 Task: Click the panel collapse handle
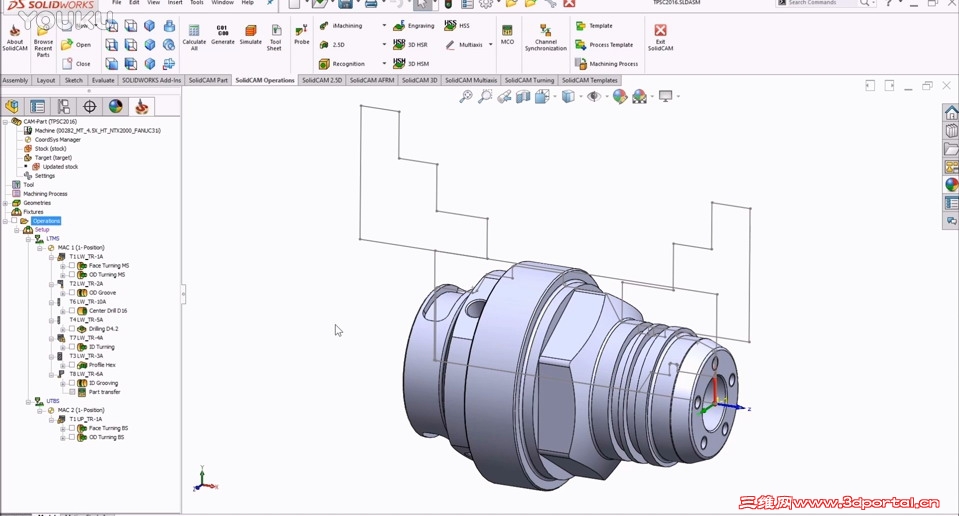pos(183,295)
